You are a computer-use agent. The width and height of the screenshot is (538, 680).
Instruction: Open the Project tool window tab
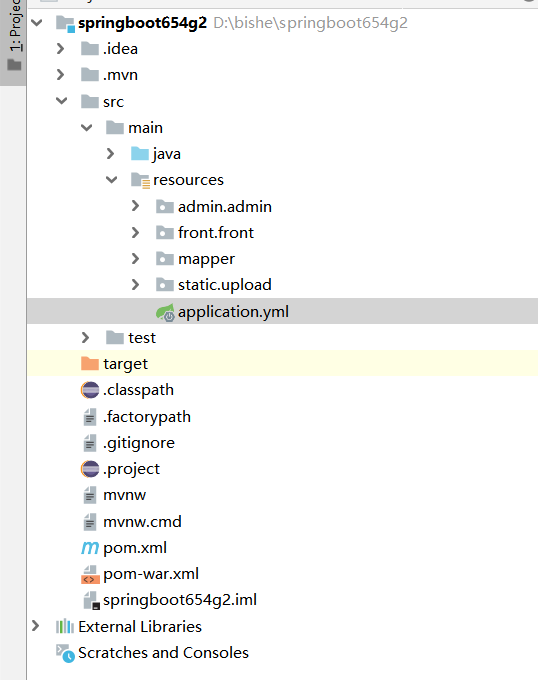pyautogui.click(x=13, y=36)
